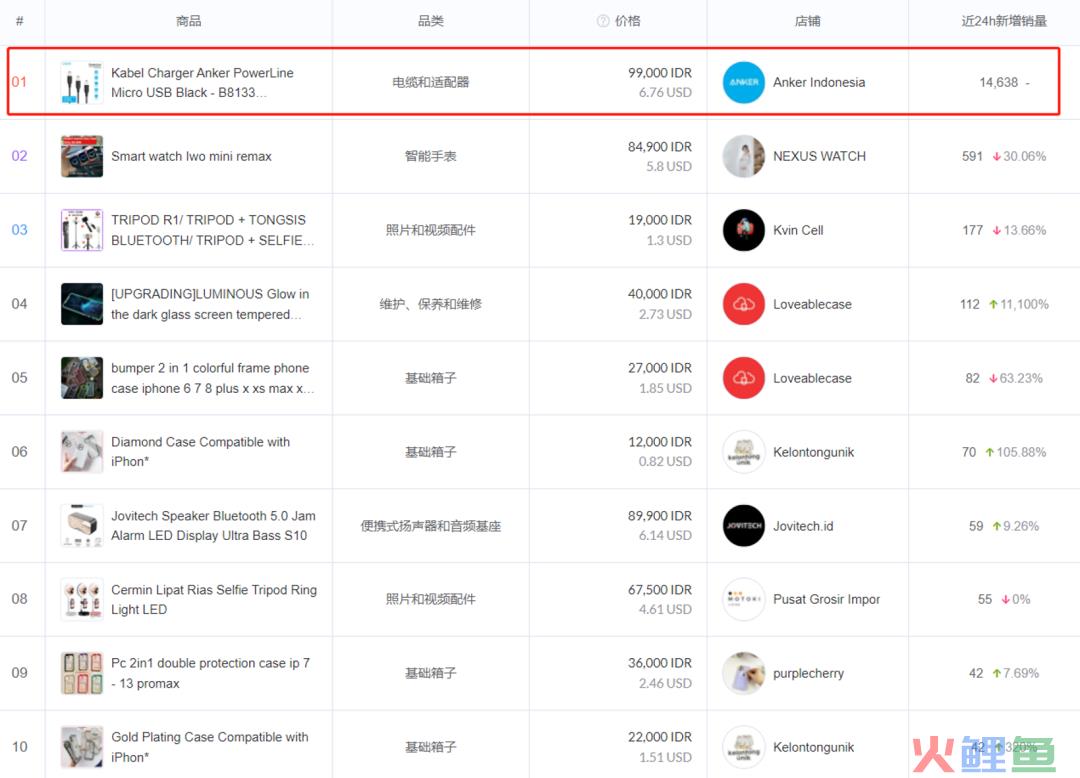Open Pc 2in1 double protection case link

point(211,673)
